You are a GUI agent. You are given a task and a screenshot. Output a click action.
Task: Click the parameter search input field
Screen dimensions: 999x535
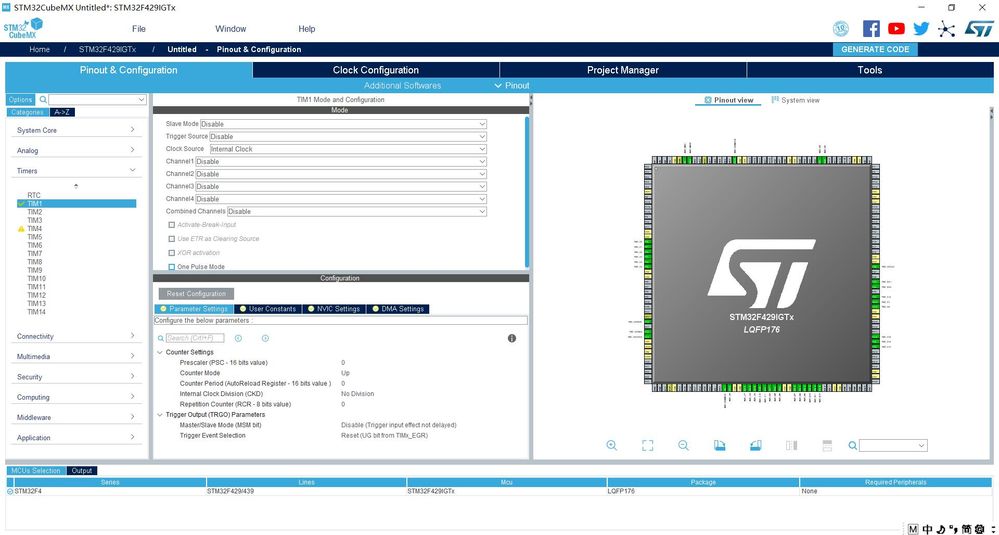tap(195, 338)
